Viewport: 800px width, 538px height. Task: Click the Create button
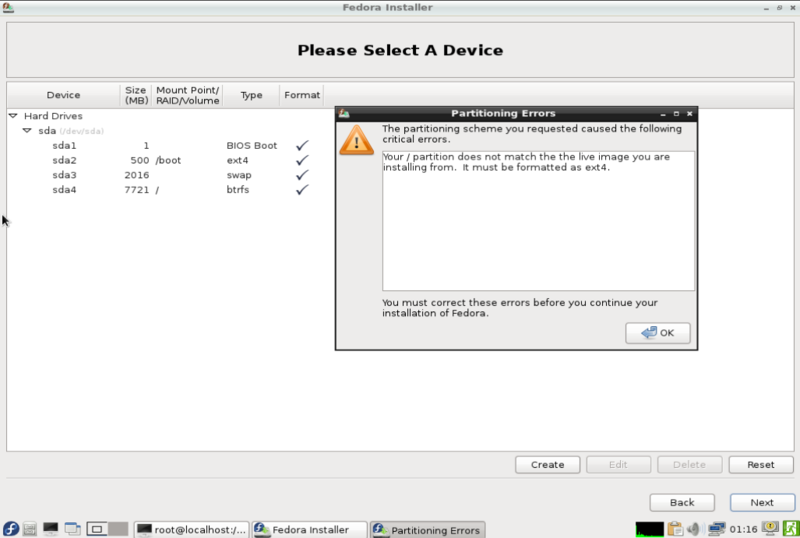click(x=547, y=464)
